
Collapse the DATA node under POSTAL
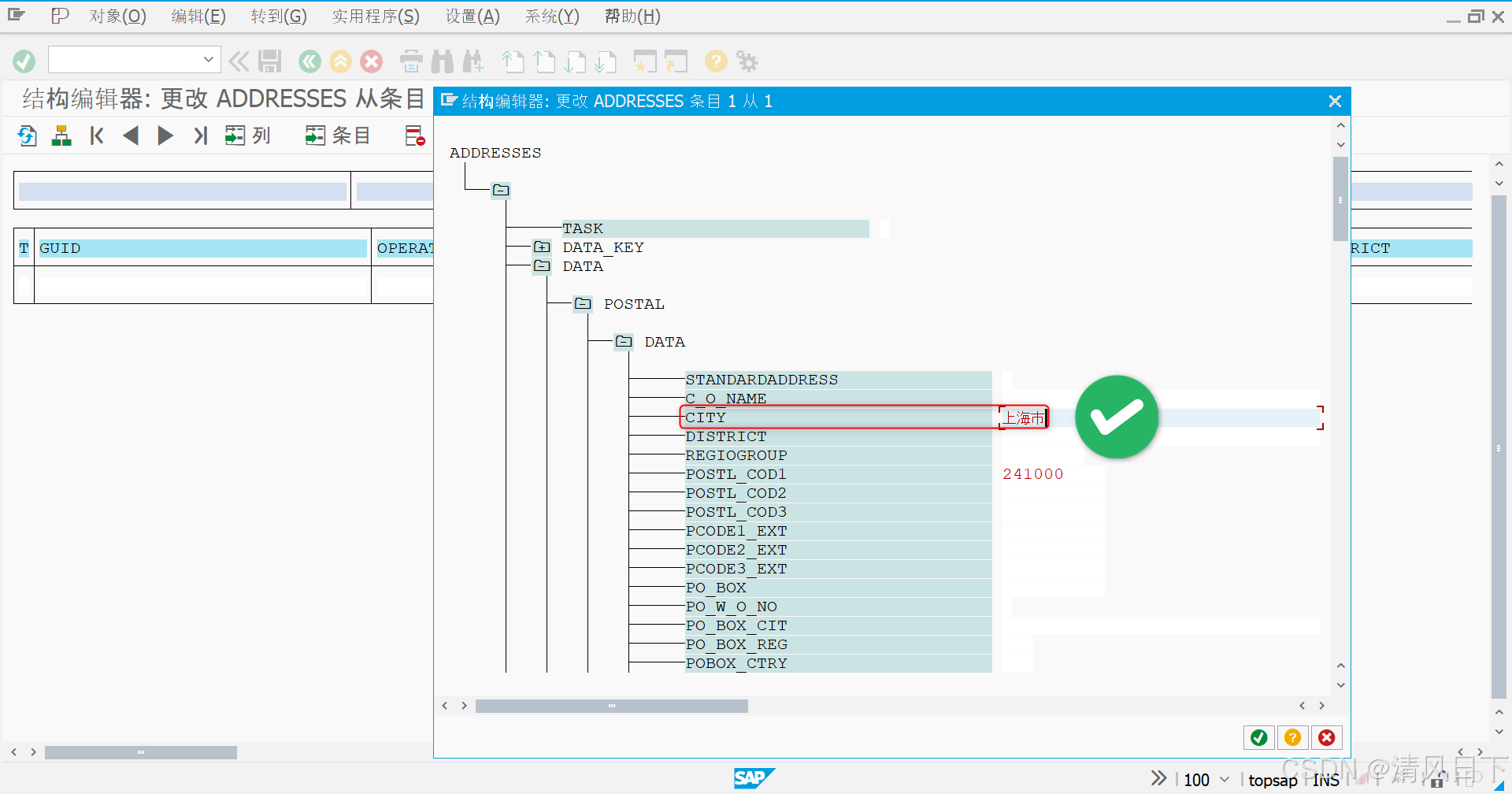click(624, 341)
